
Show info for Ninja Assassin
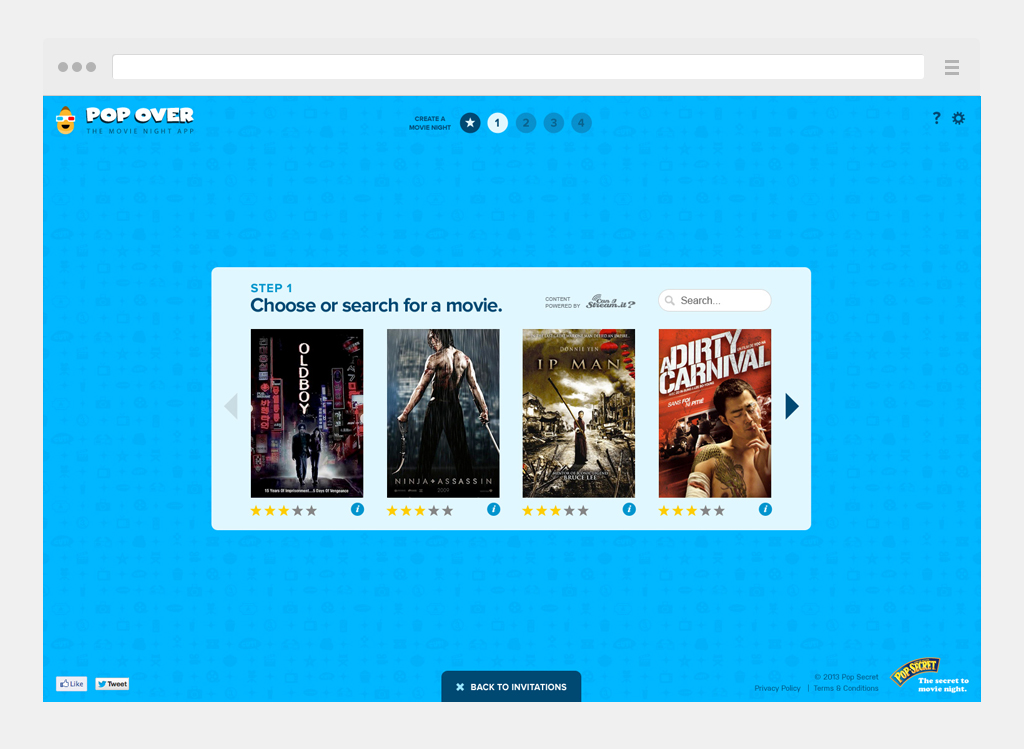(493, 509)
